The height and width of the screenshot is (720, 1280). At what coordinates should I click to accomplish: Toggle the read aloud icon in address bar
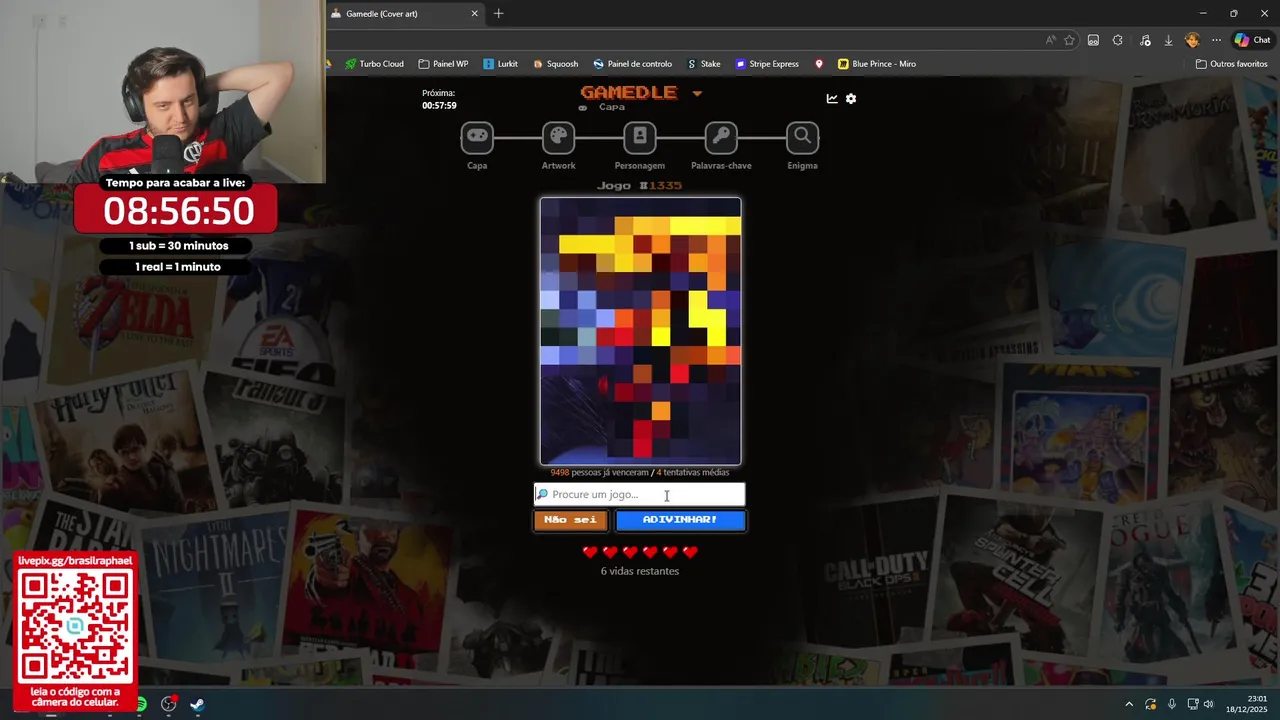tap(1050, 40)
